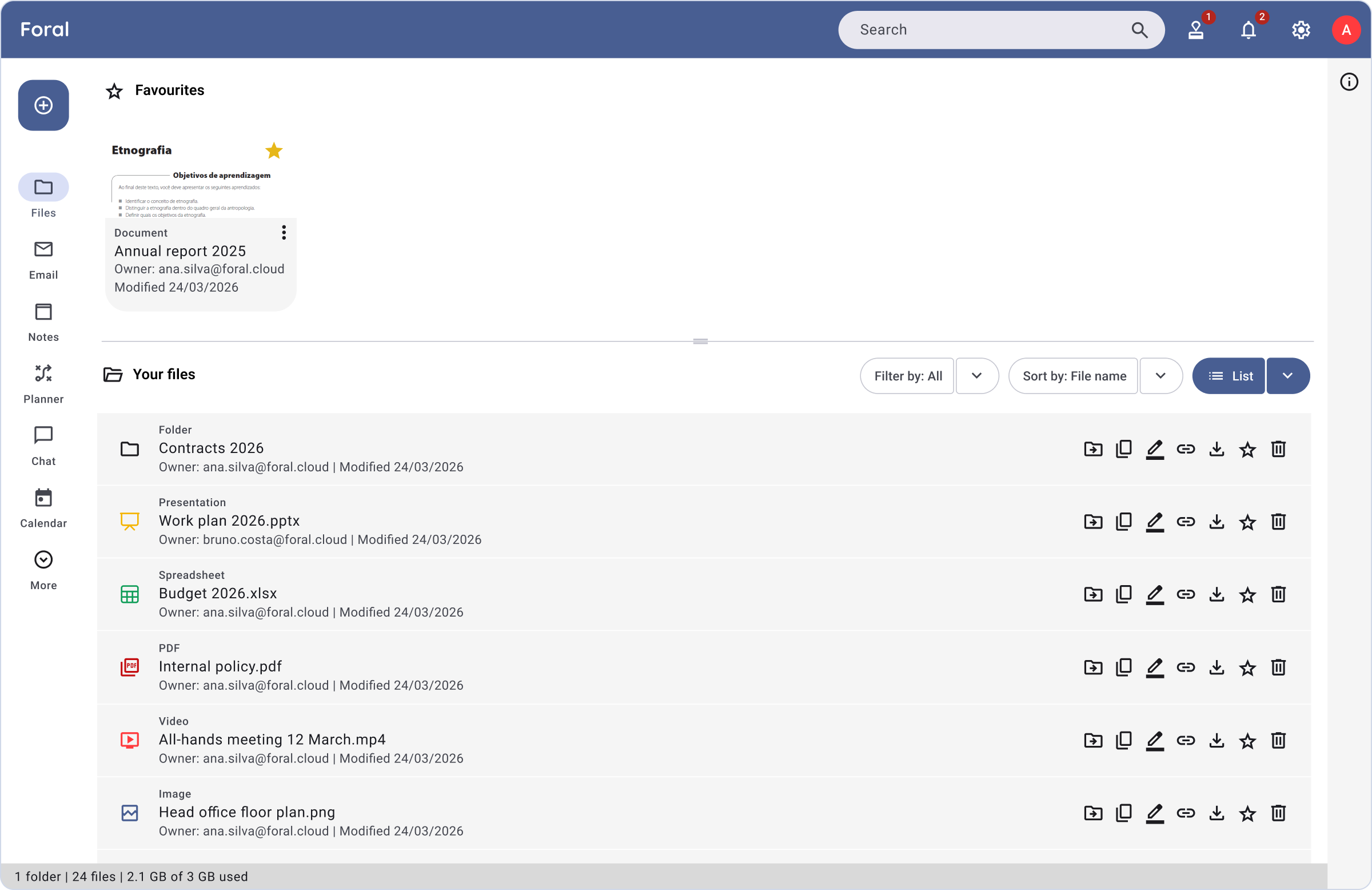Open the Annual report 2025 thumbnail
Viewport: 1372px width, 890px height.
click(201, 178)
